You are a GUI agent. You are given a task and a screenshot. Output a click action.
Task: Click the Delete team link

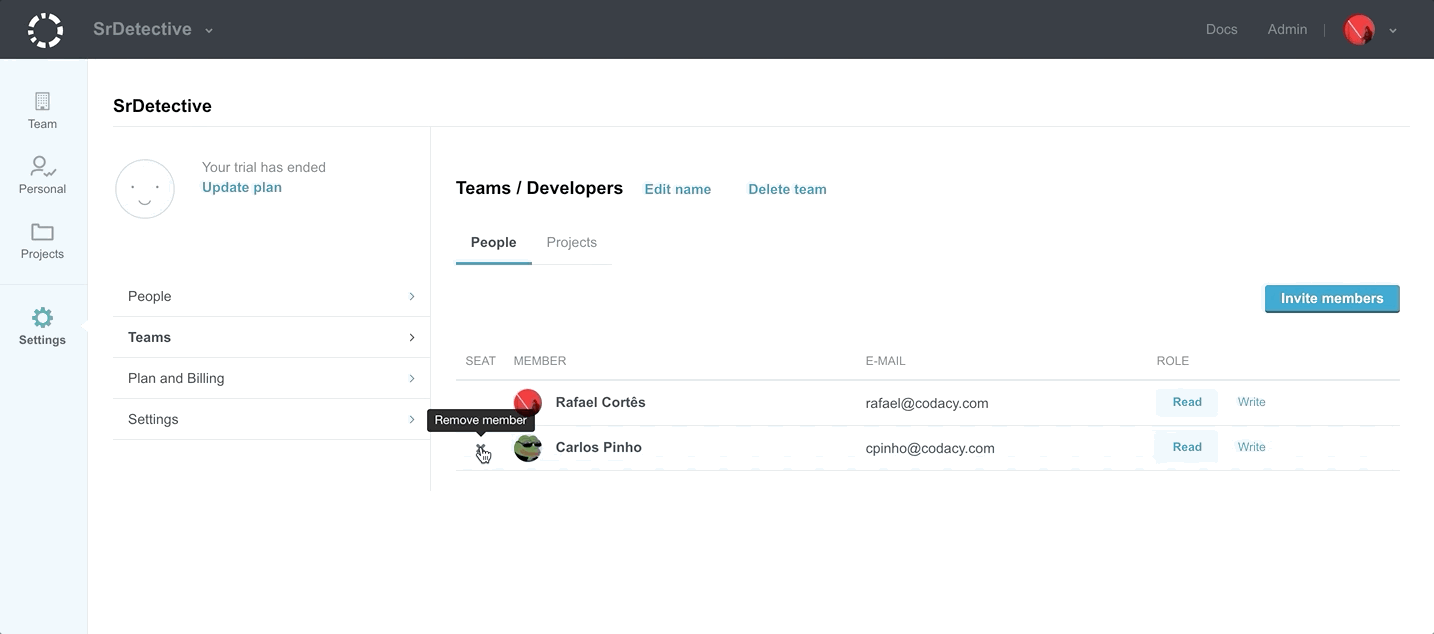click(787, 189)
